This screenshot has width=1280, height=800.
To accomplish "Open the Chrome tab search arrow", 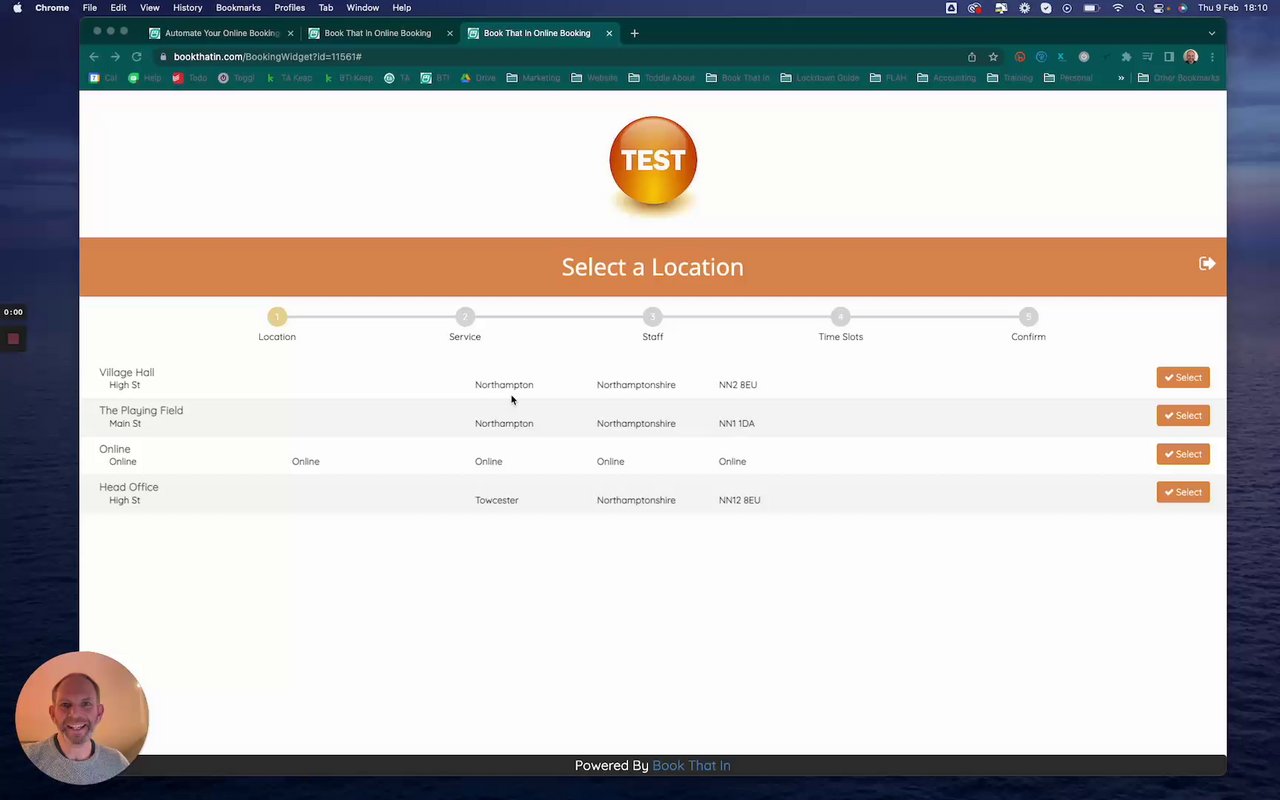I will (1211, 33).
